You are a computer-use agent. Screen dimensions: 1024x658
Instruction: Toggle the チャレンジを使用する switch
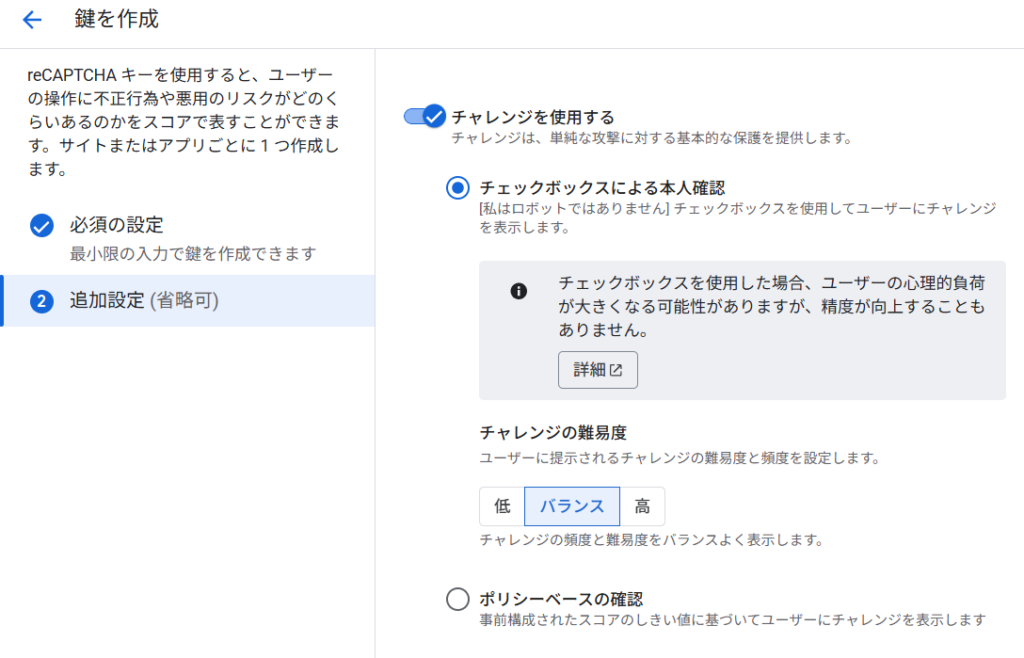coord(424,117)
